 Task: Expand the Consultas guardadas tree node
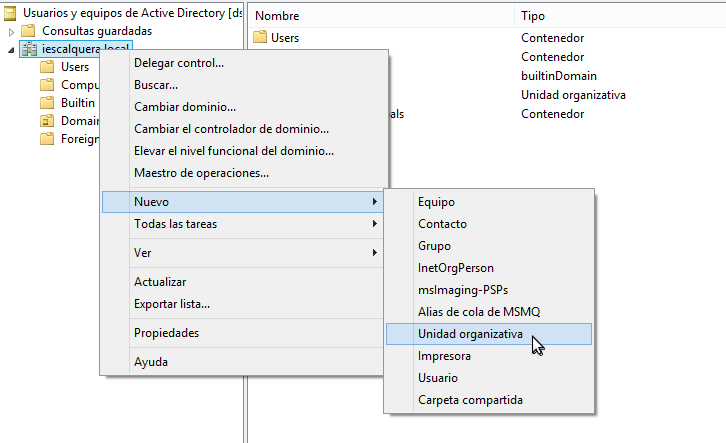pyautogui.click(x=12, y=32)
